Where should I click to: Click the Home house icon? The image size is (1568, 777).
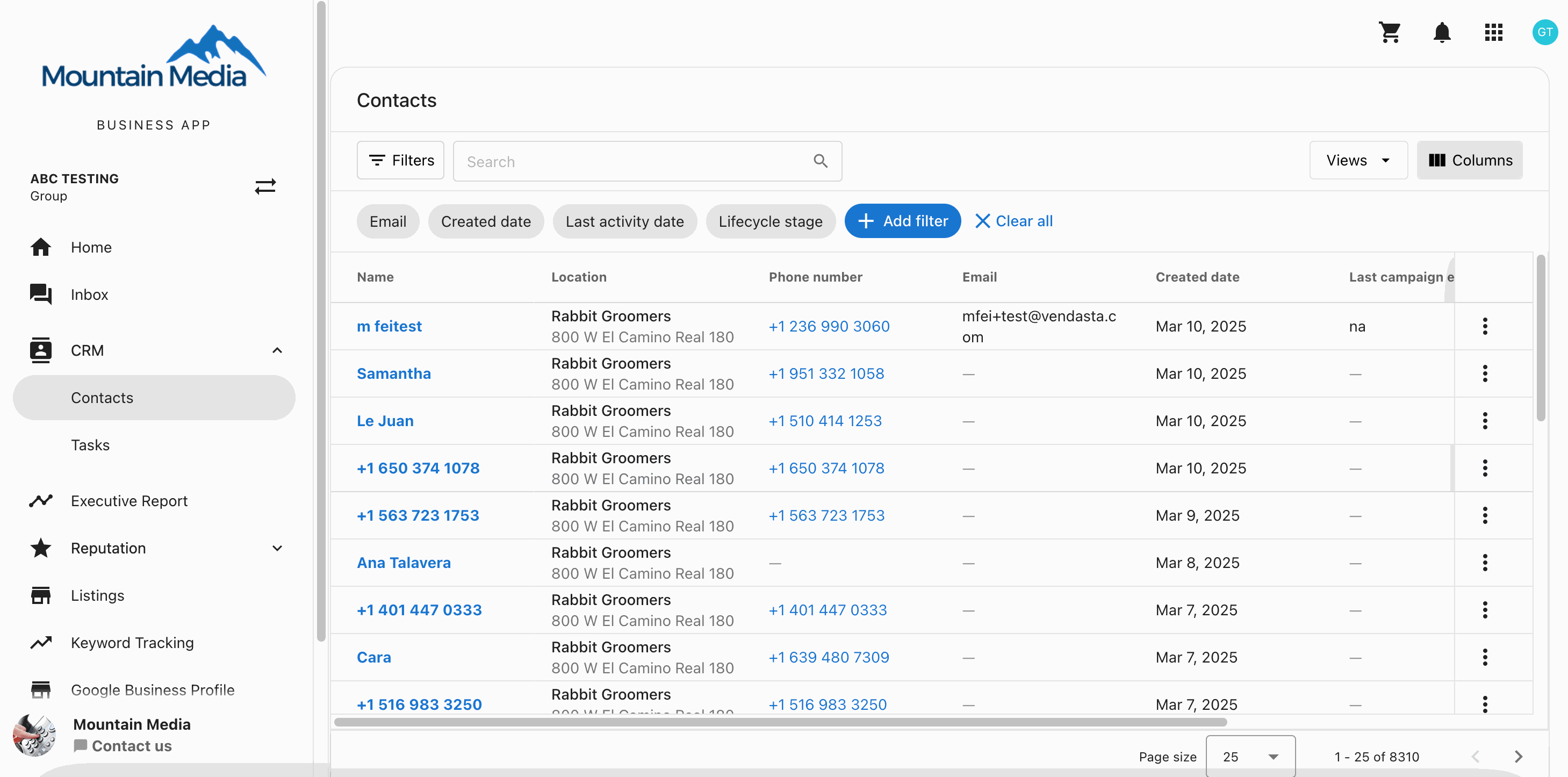[41, 247]
